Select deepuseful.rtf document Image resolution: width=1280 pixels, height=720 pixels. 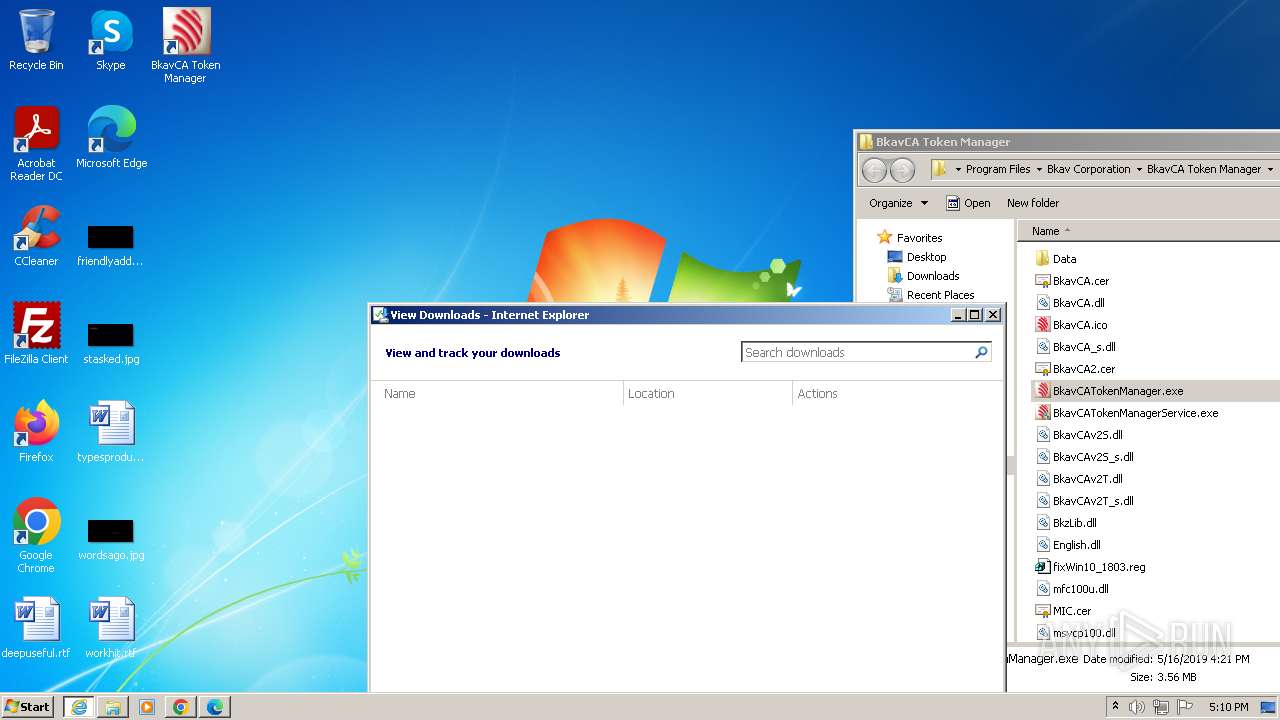point(36,628)
